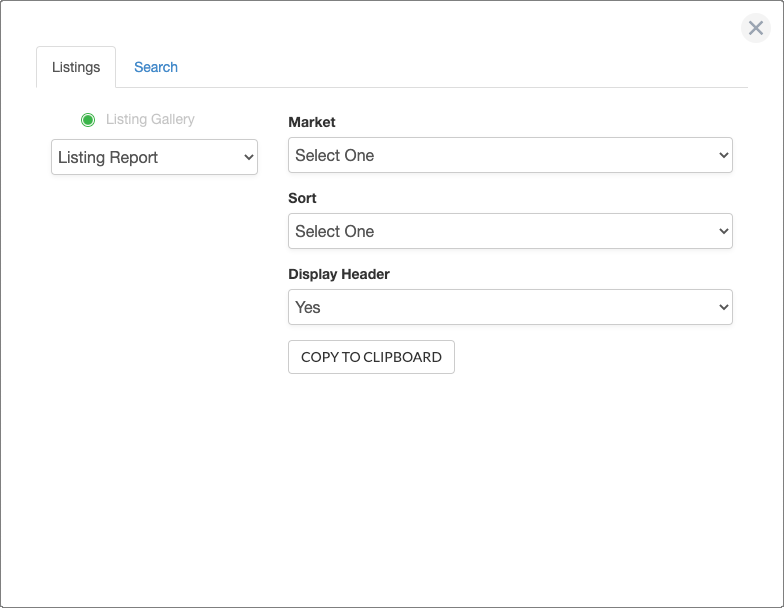The height and width of the screenshot is (608, 784).
Task: Click the Sort field label
Action: 302,198
